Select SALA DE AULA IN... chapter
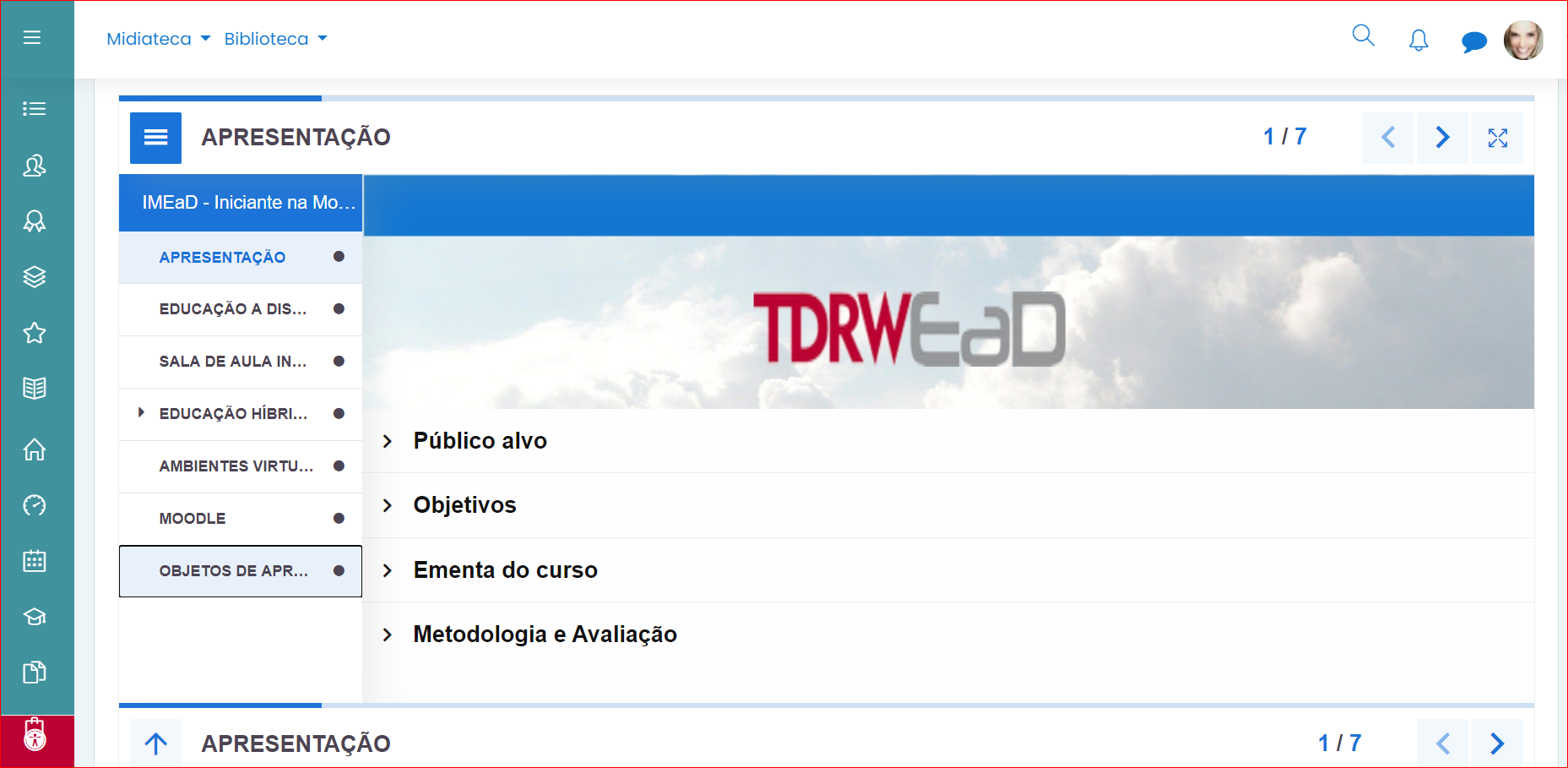The height and width of the screenshot is (768, 1568). [x=241, y=362]
